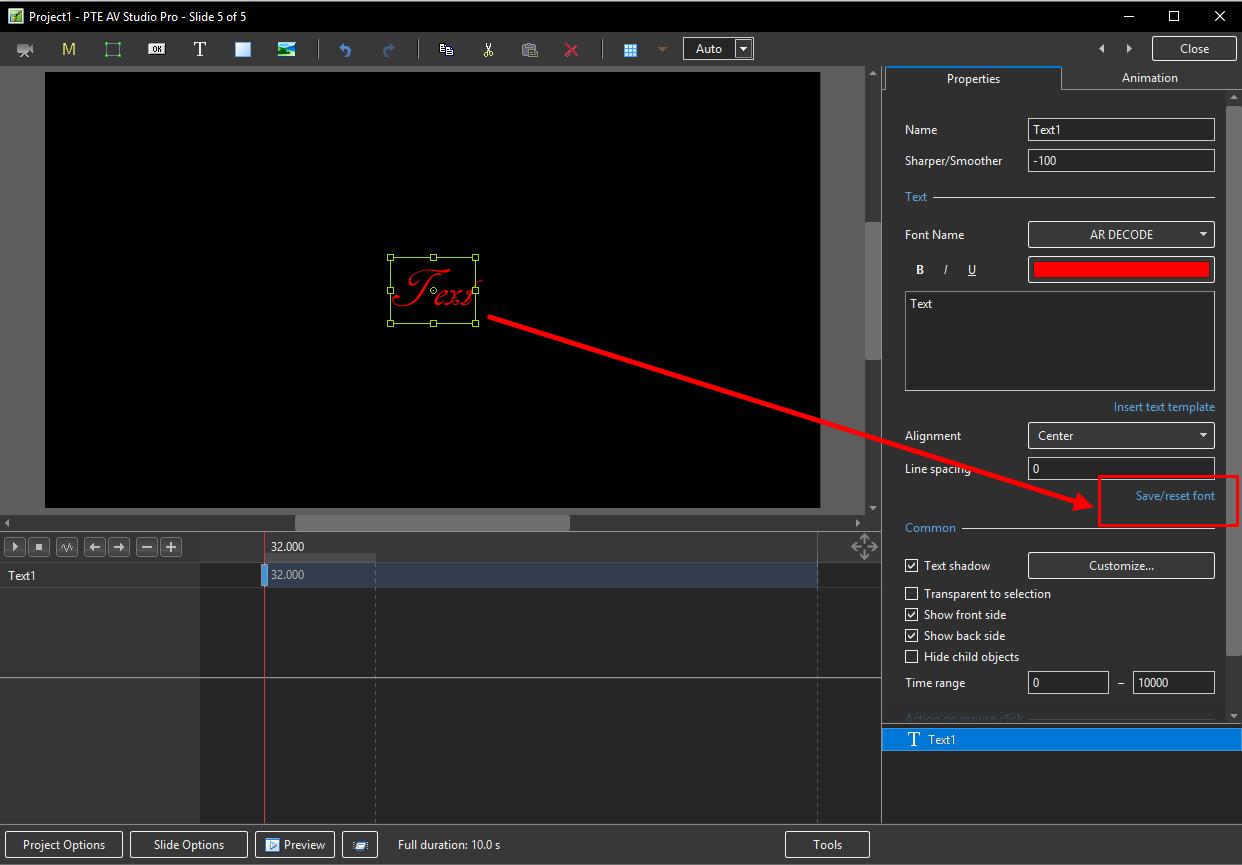The height and width of the screenshot is (865, 1242).
Task: Insert an image using the picture icon
Action: [286, 49]
